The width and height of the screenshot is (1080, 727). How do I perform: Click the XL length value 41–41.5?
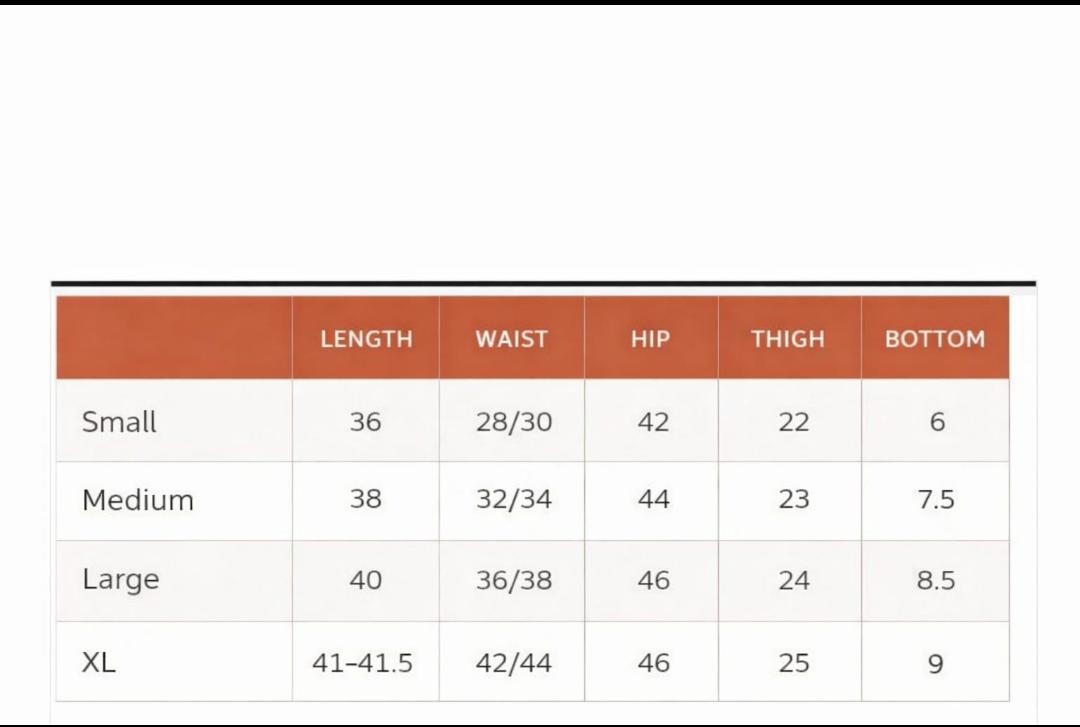point(362,663)
